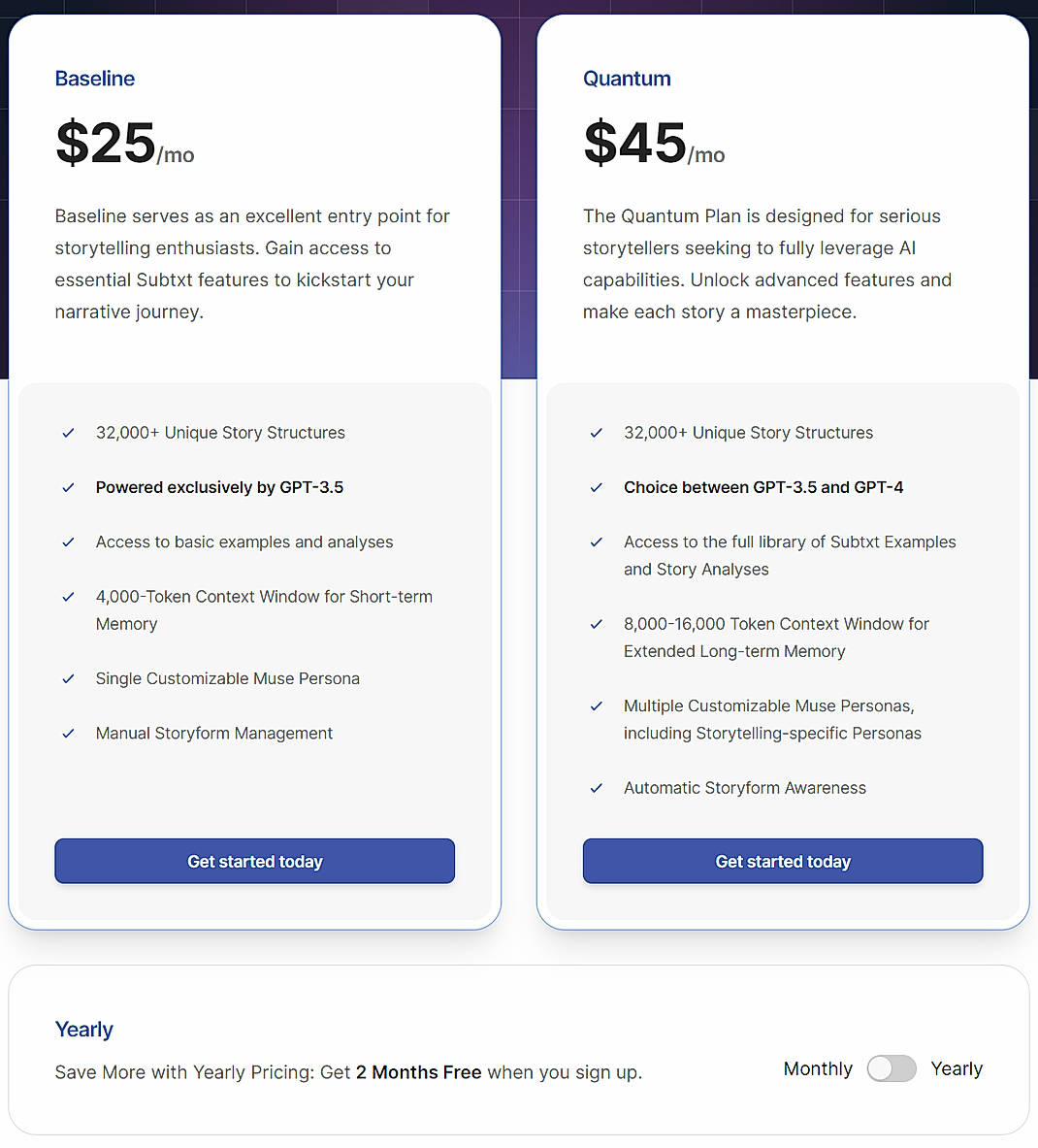Click the checkmark next to Powered exclusively by GPT-3.5
The width and height of the screenshot is (1038, 1148).
[x=68, y=487]
